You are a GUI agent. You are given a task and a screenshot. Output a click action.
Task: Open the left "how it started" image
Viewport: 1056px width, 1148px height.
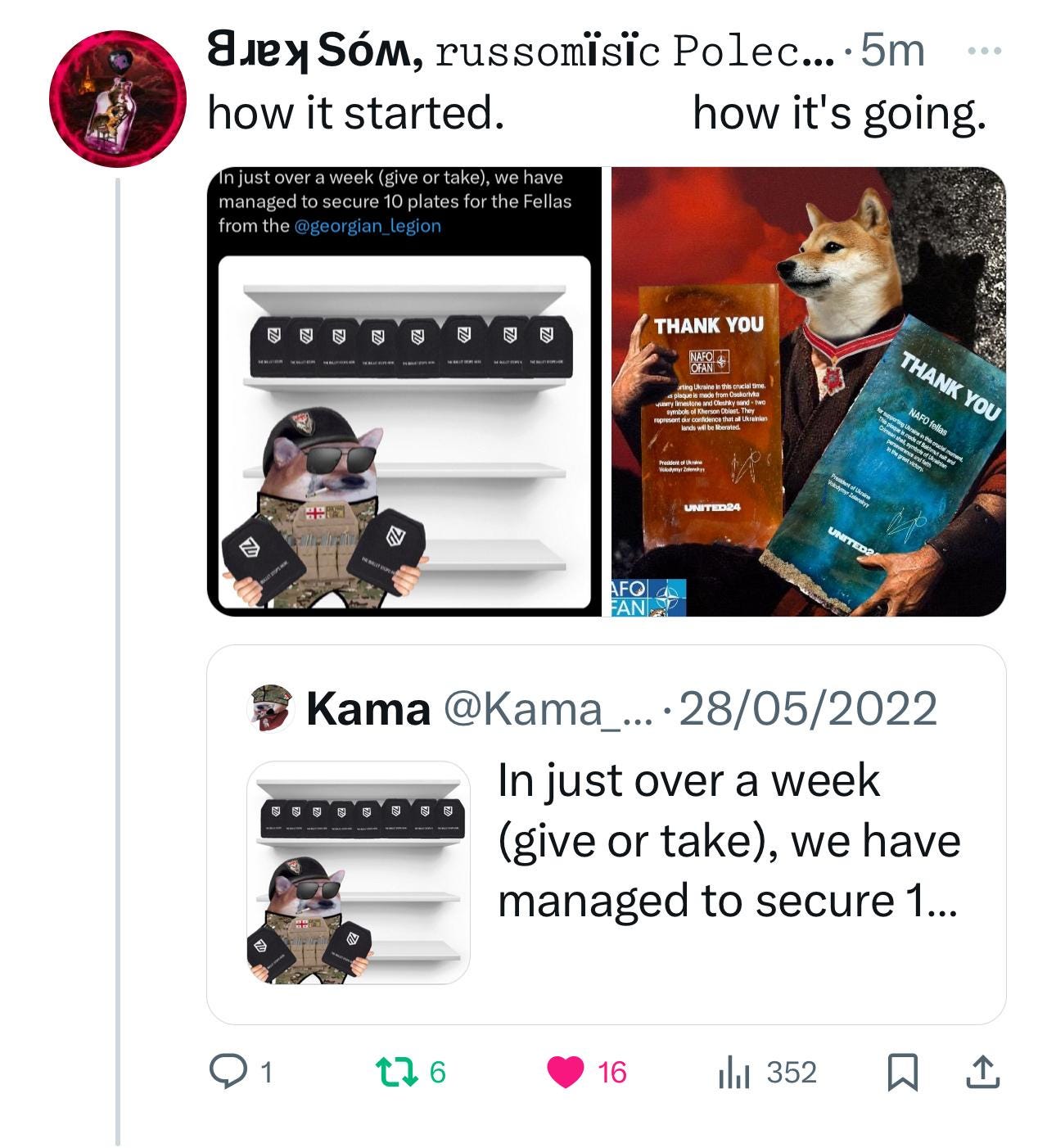pos(404,391)
